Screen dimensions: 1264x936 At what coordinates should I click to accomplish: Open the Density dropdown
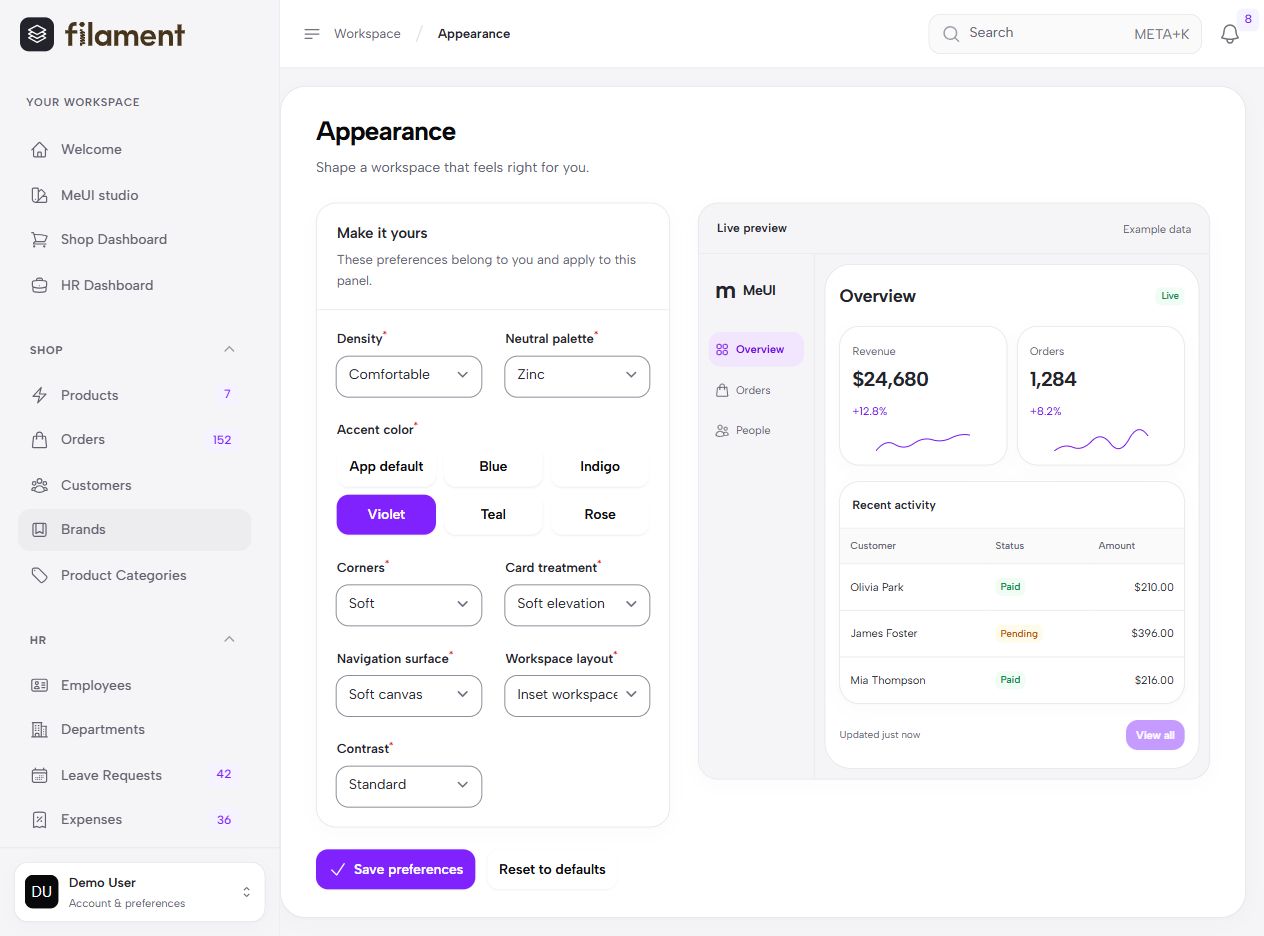point(409,376)
